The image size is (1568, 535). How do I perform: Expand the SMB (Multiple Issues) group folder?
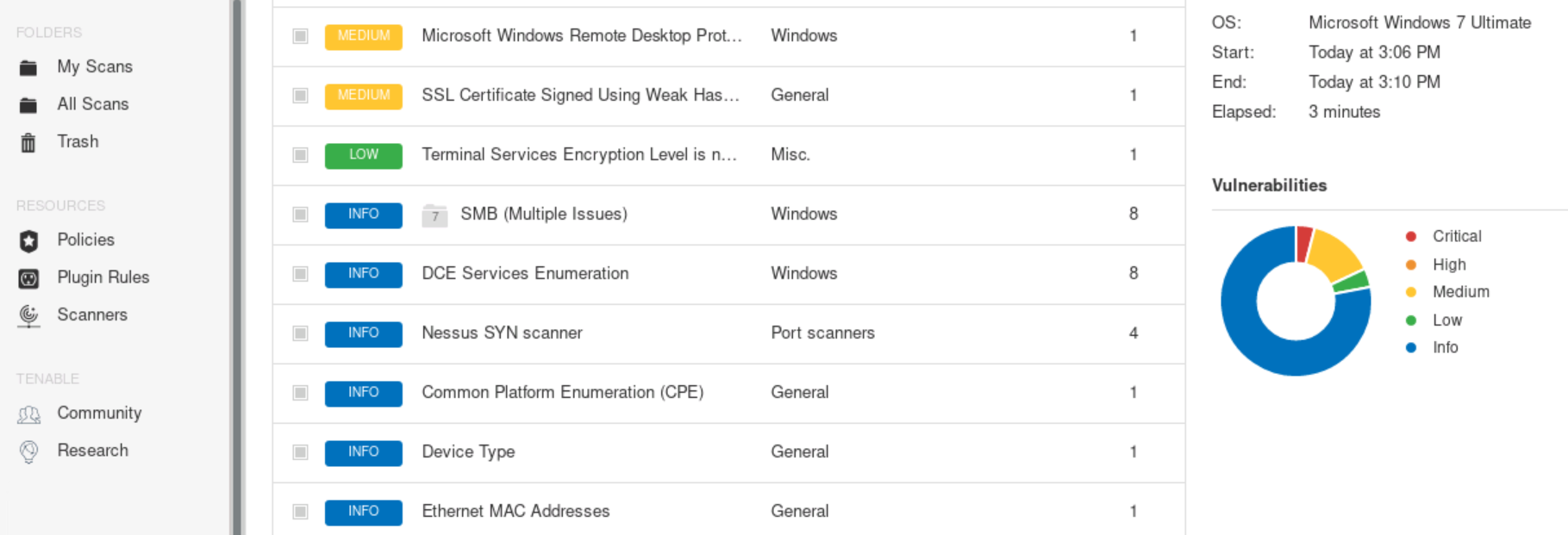[434, 215]
